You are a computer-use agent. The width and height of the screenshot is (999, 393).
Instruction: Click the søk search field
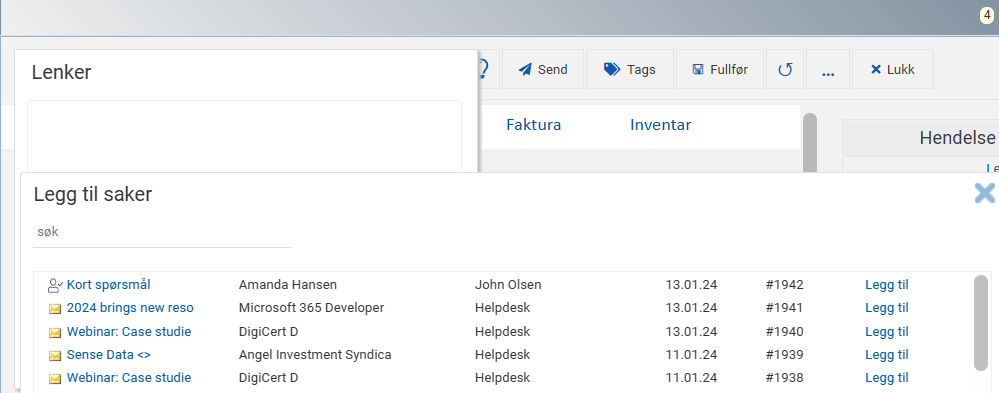point(162,232)
